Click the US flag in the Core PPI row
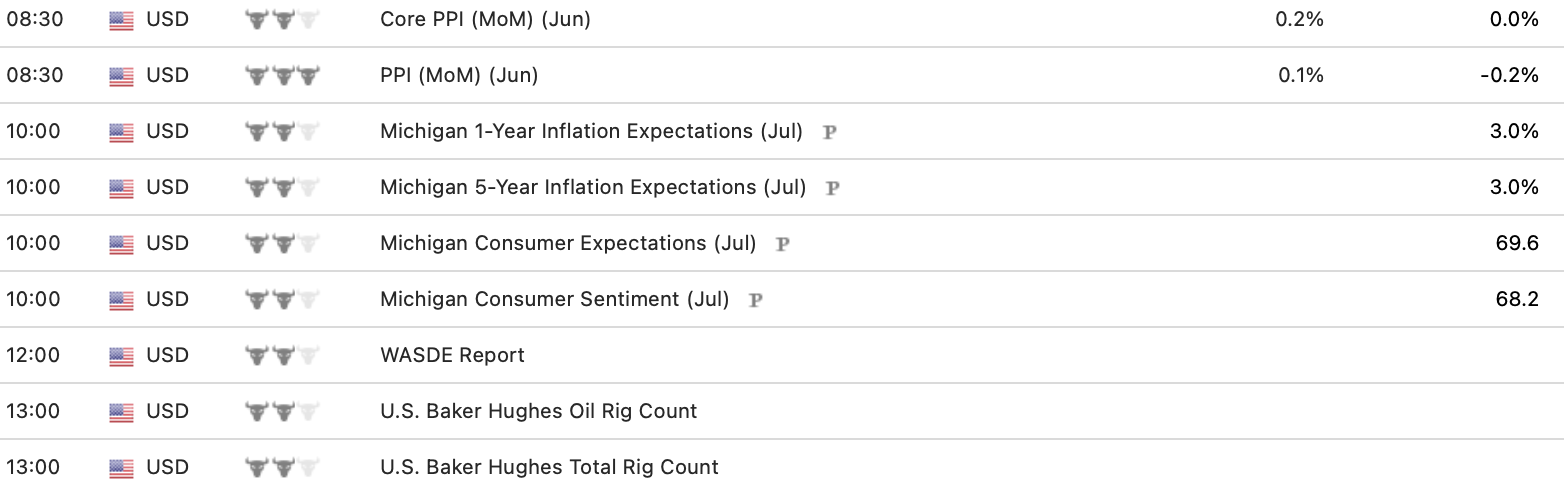1564x504 pixels. pyautogui.click(x=121, y=19)
